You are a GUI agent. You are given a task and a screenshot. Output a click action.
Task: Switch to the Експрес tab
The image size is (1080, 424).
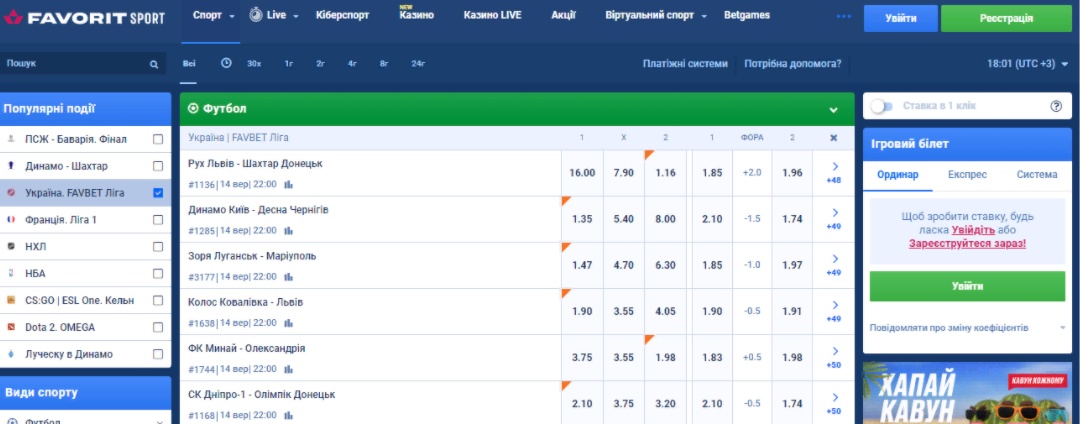pyautogui.click(x=967, y=175)
